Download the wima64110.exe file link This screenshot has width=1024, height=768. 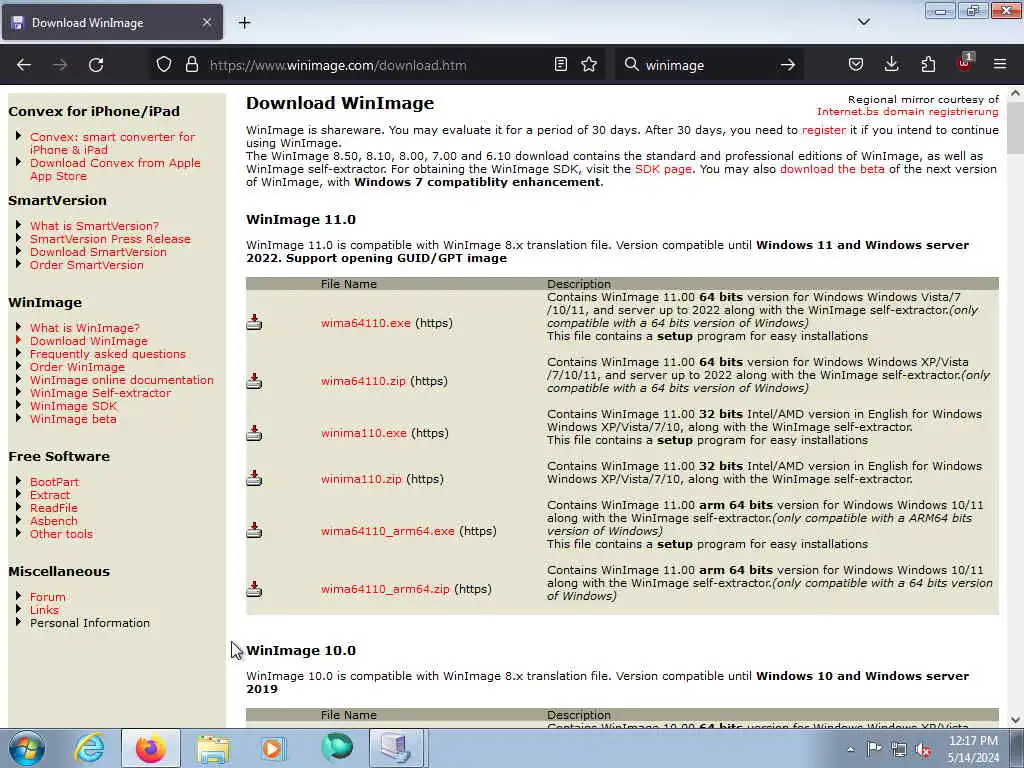(366, 323)
